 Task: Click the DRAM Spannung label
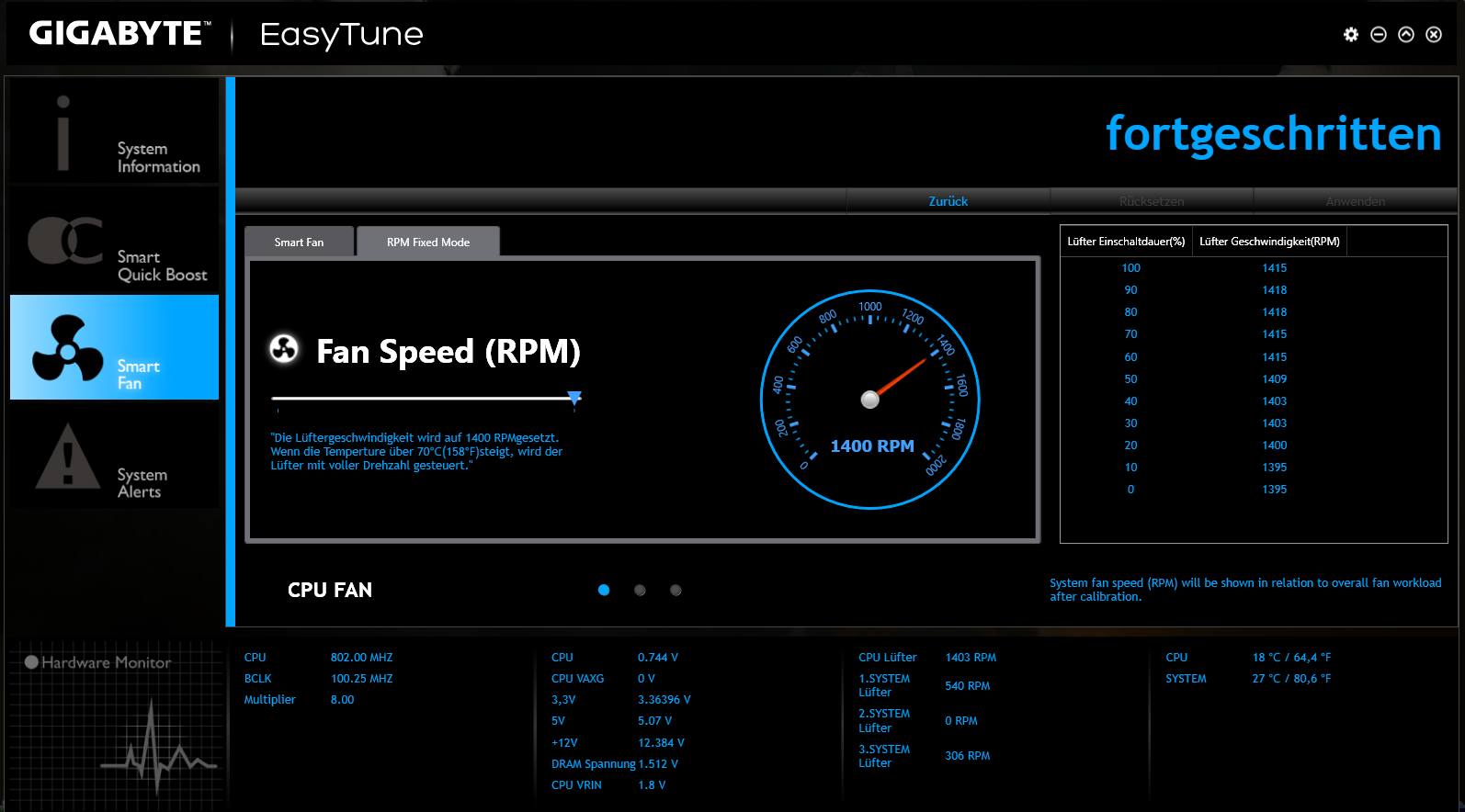coord(593,764)
